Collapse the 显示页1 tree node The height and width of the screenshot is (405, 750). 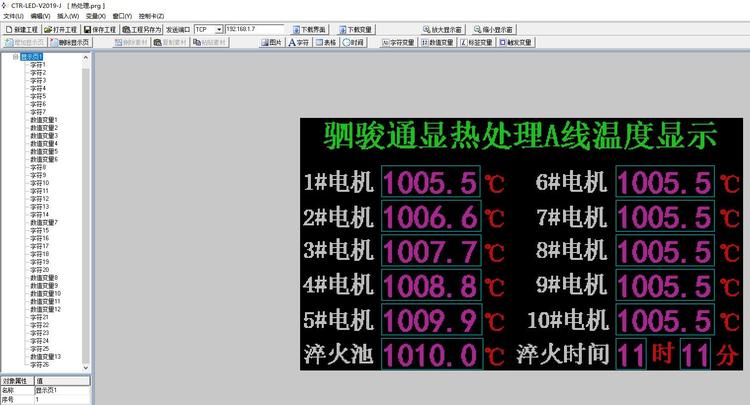coord(16,56)
